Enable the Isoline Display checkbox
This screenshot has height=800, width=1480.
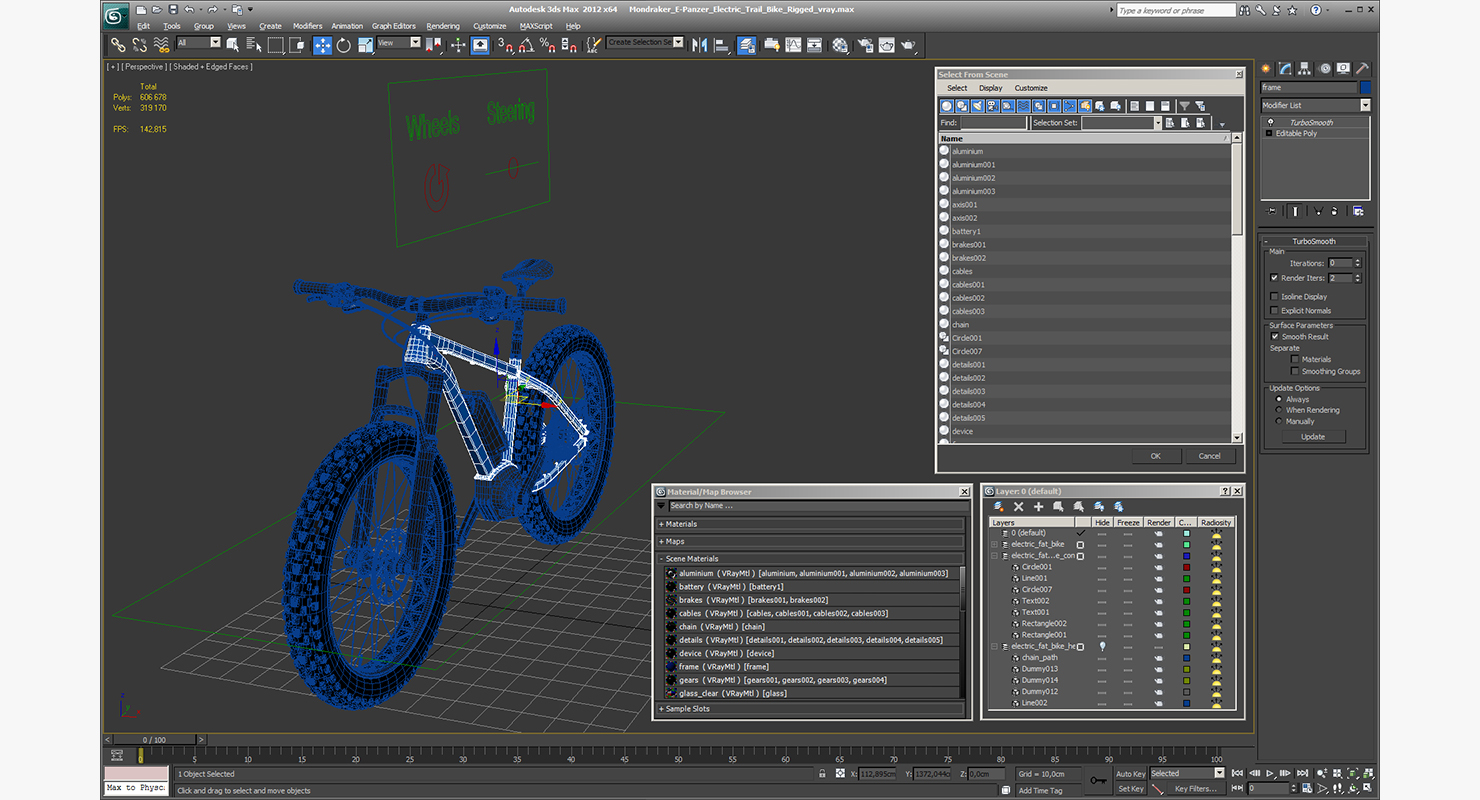click(x=1274, y=297)
